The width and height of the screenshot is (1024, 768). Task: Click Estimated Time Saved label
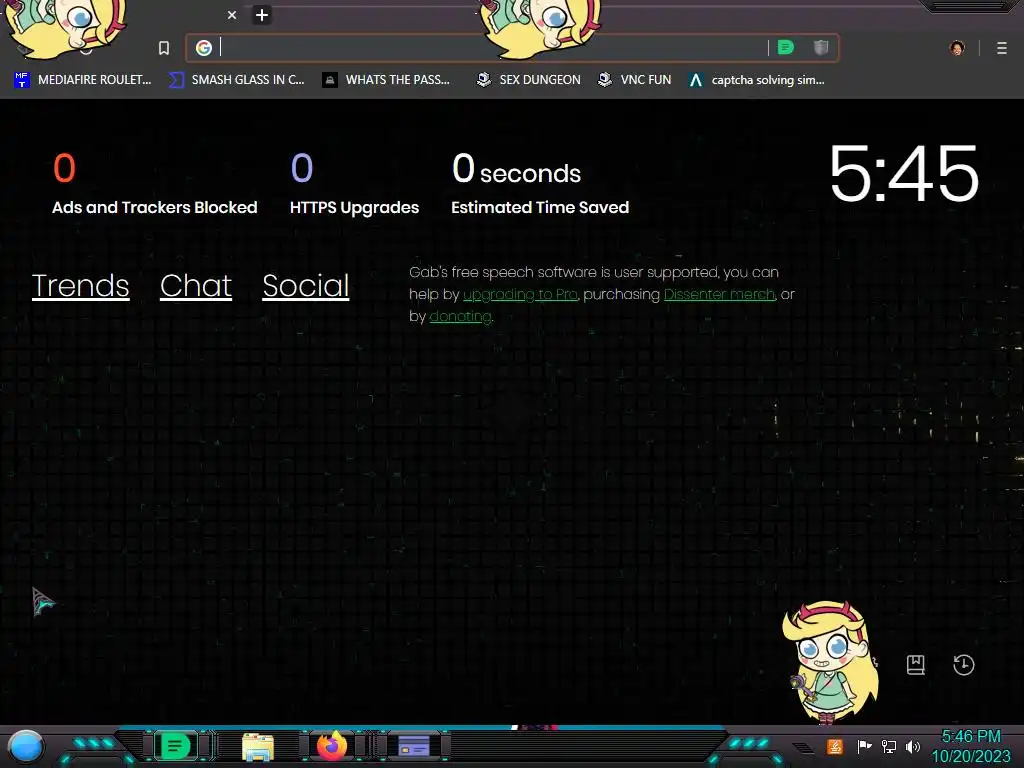click(540, 208)
